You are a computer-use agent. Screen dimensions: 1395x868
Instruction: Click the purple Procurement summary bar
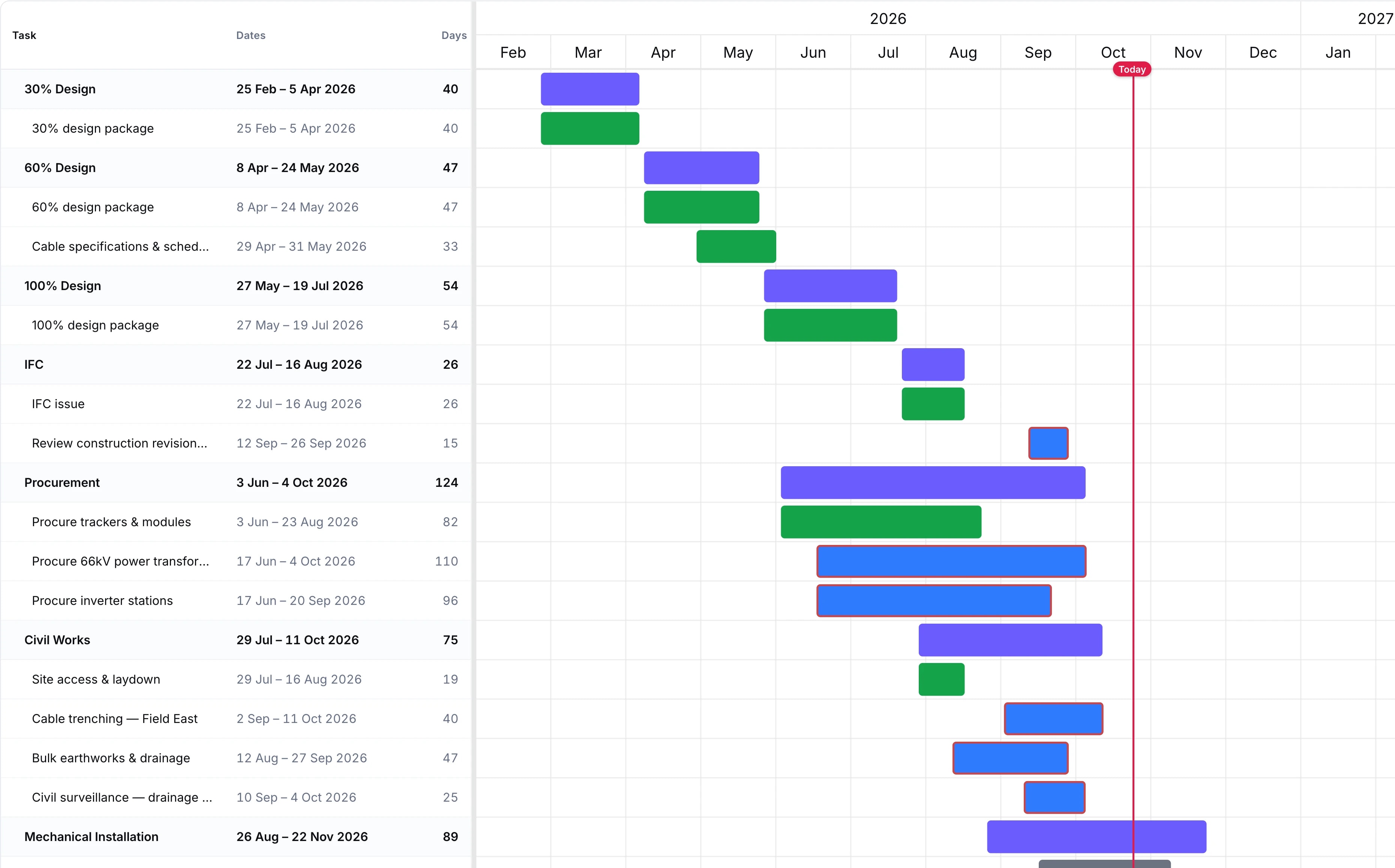tap(933, 483)
